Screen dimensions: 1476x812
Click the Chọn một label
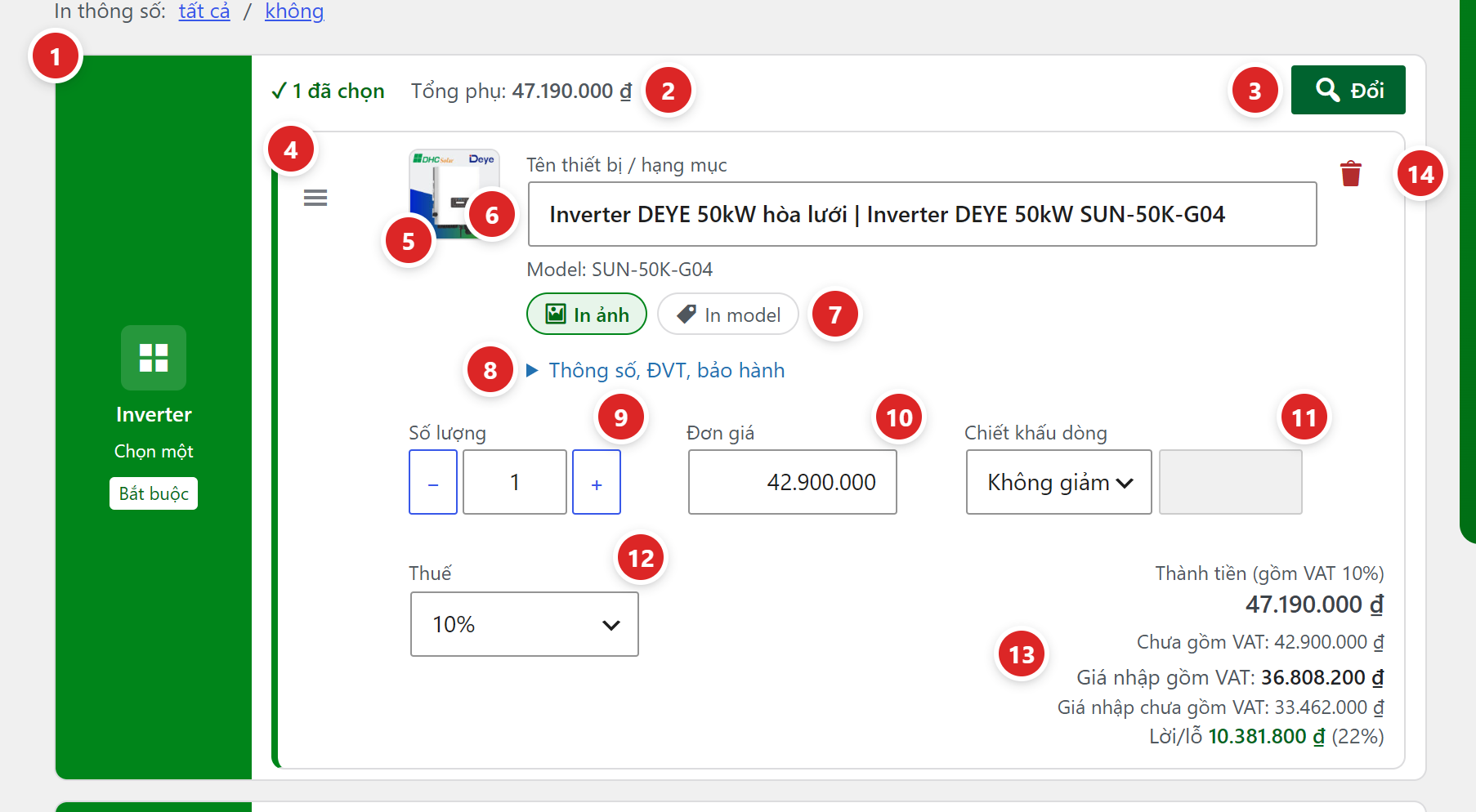pyautogui.click(x=154, y=451)
